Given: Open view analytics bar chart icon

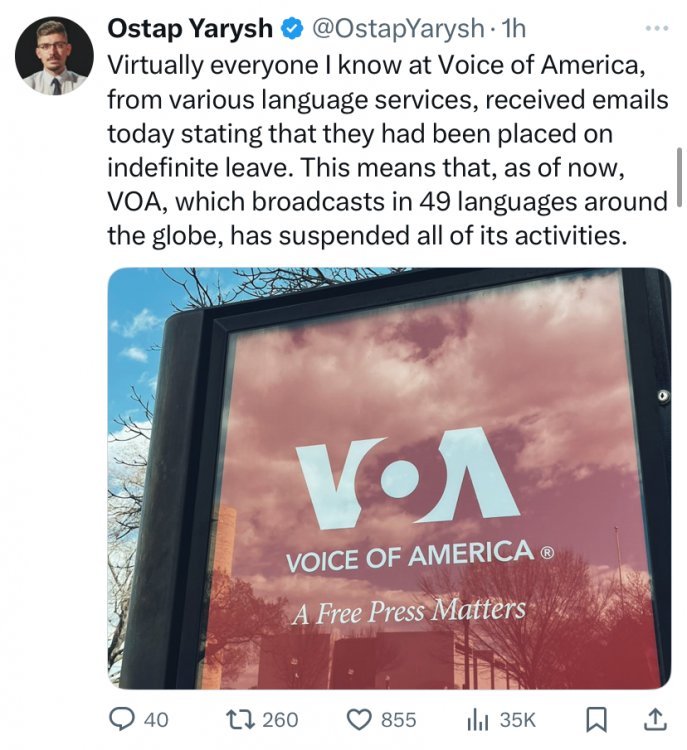Looking at the screenshot, I should 477,719.
